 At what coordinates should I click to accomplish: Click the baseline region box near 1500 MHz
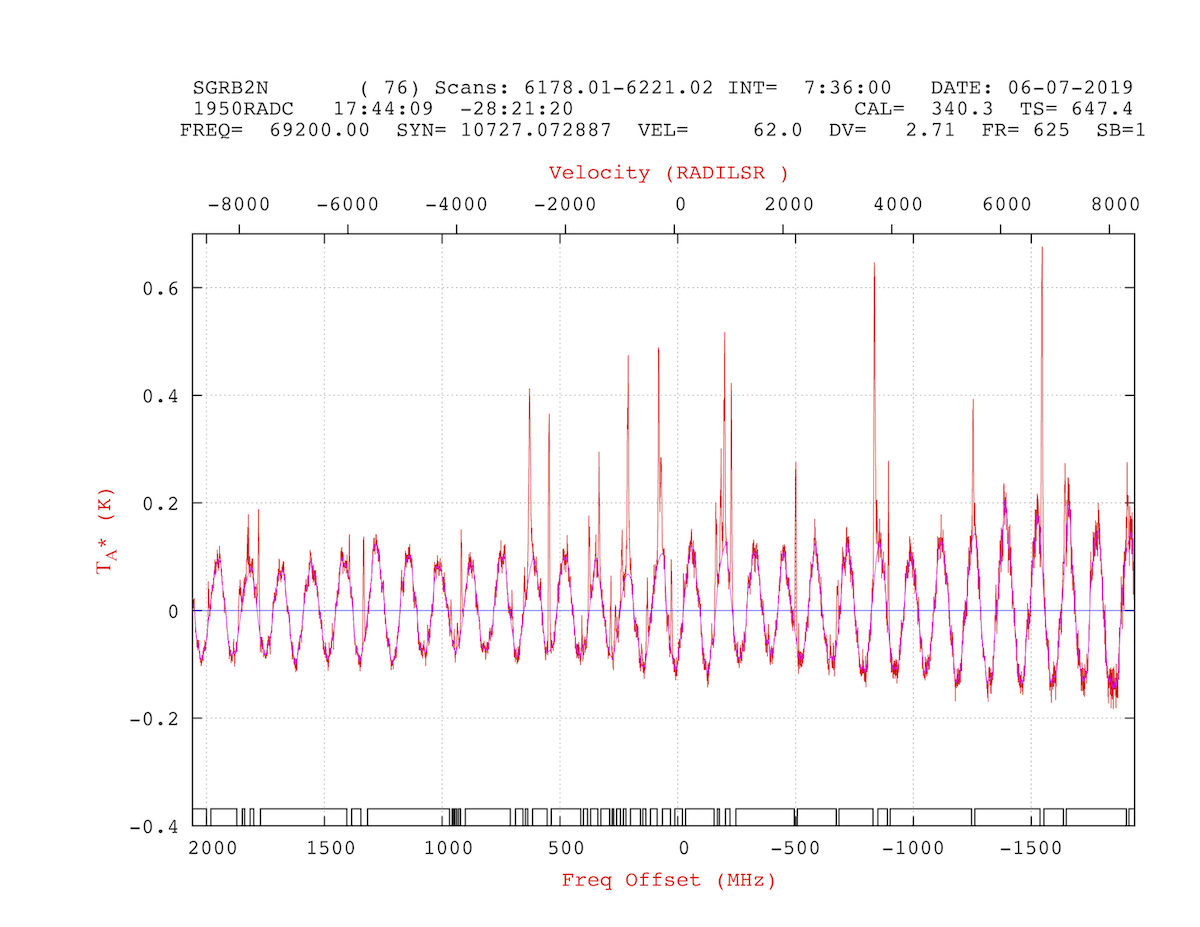304,817
